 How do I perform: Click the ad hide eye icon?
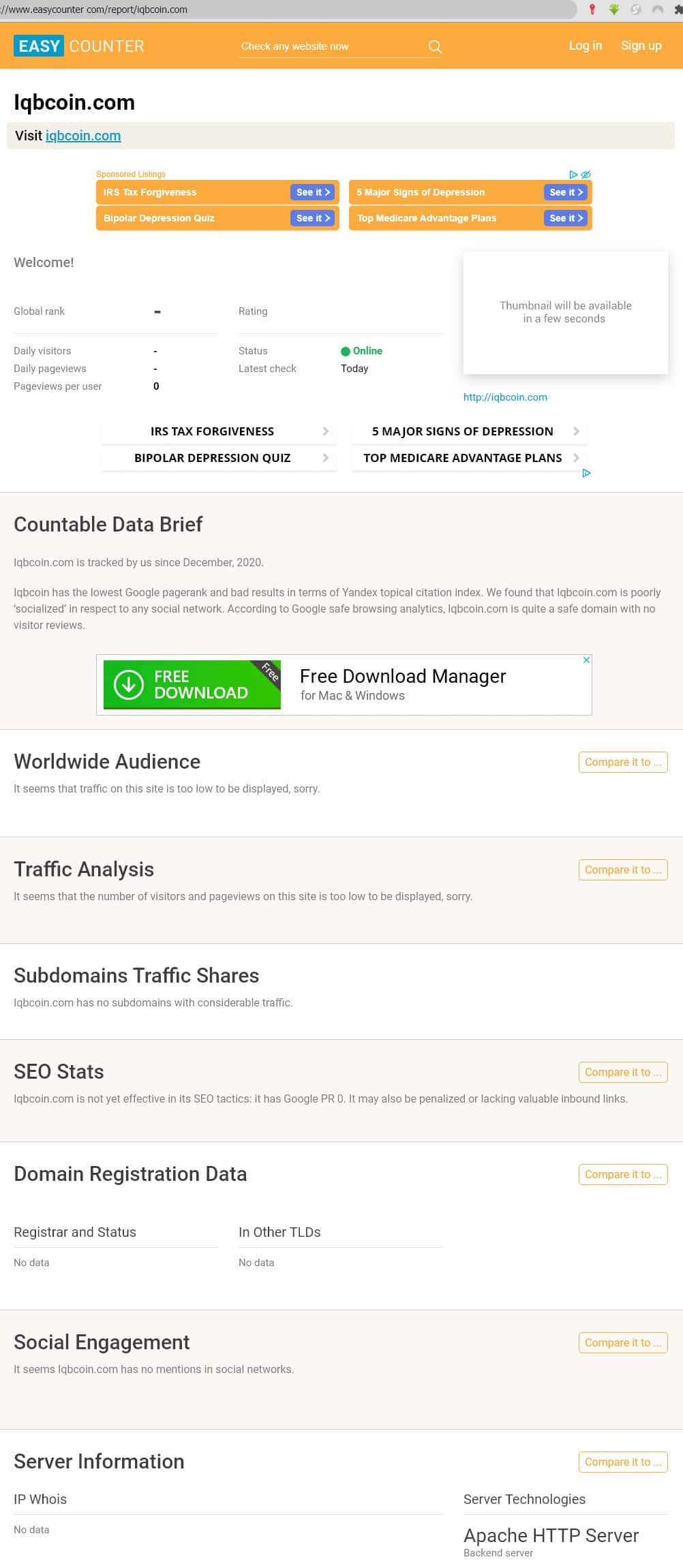tap(586, 174)
